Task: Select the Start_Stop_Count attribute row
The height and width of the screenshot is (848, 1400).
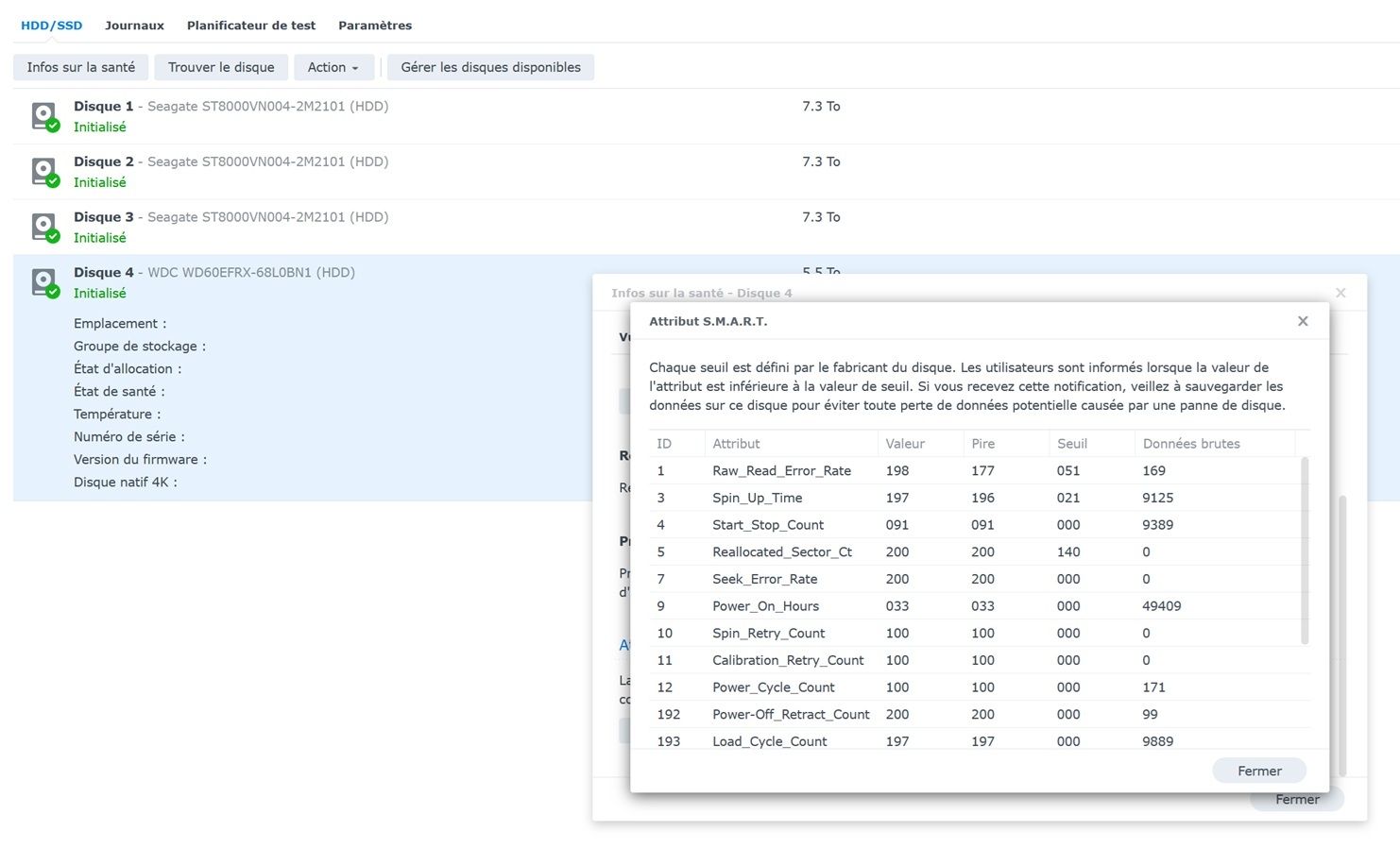Action: (974, 525)
